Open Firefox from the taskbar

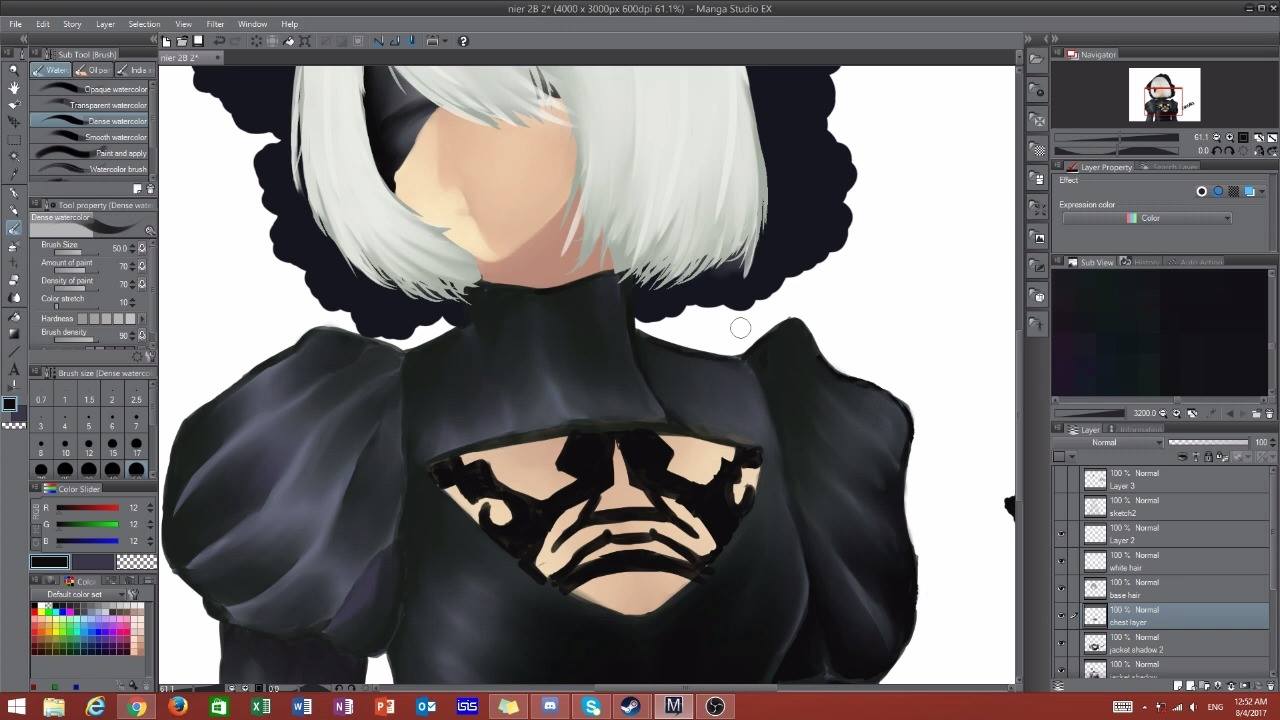tap(178, 706)
